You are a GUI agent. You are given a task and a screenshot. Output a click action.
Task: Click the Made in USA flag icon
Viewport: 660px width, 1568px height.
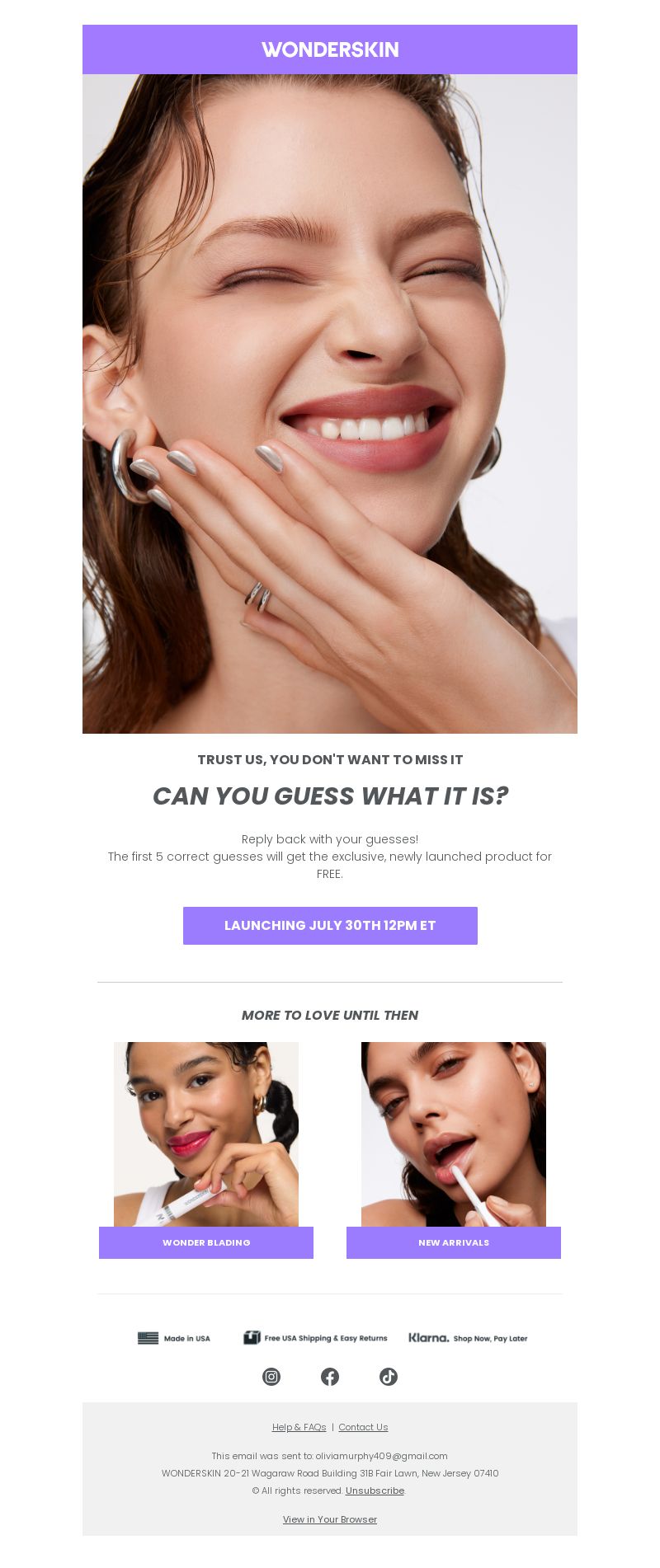pos(148,1338)
